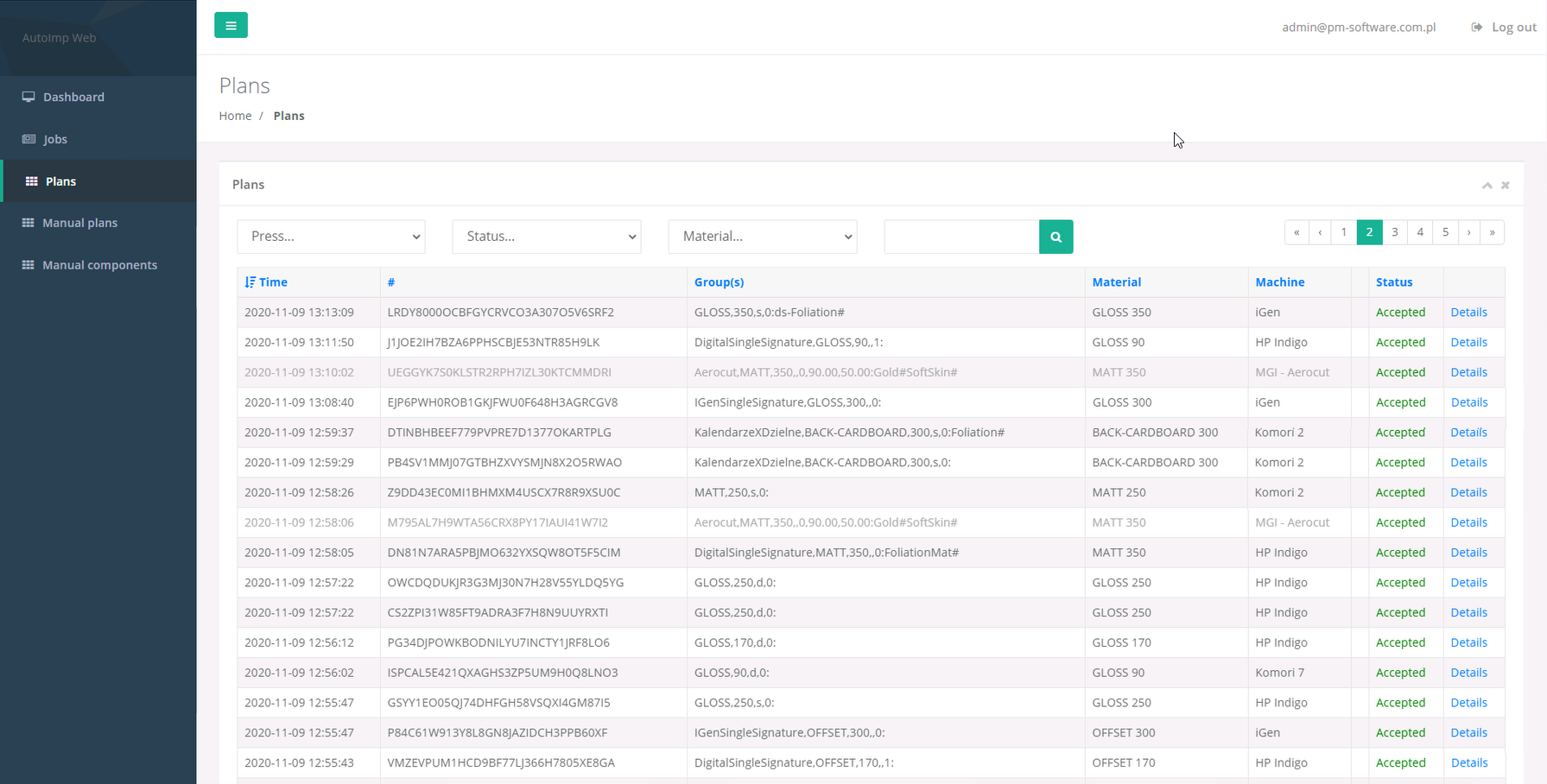Close the Plans panel with X icon
The width and height of the screenshot is (1547, 784).
point(1506,186)
